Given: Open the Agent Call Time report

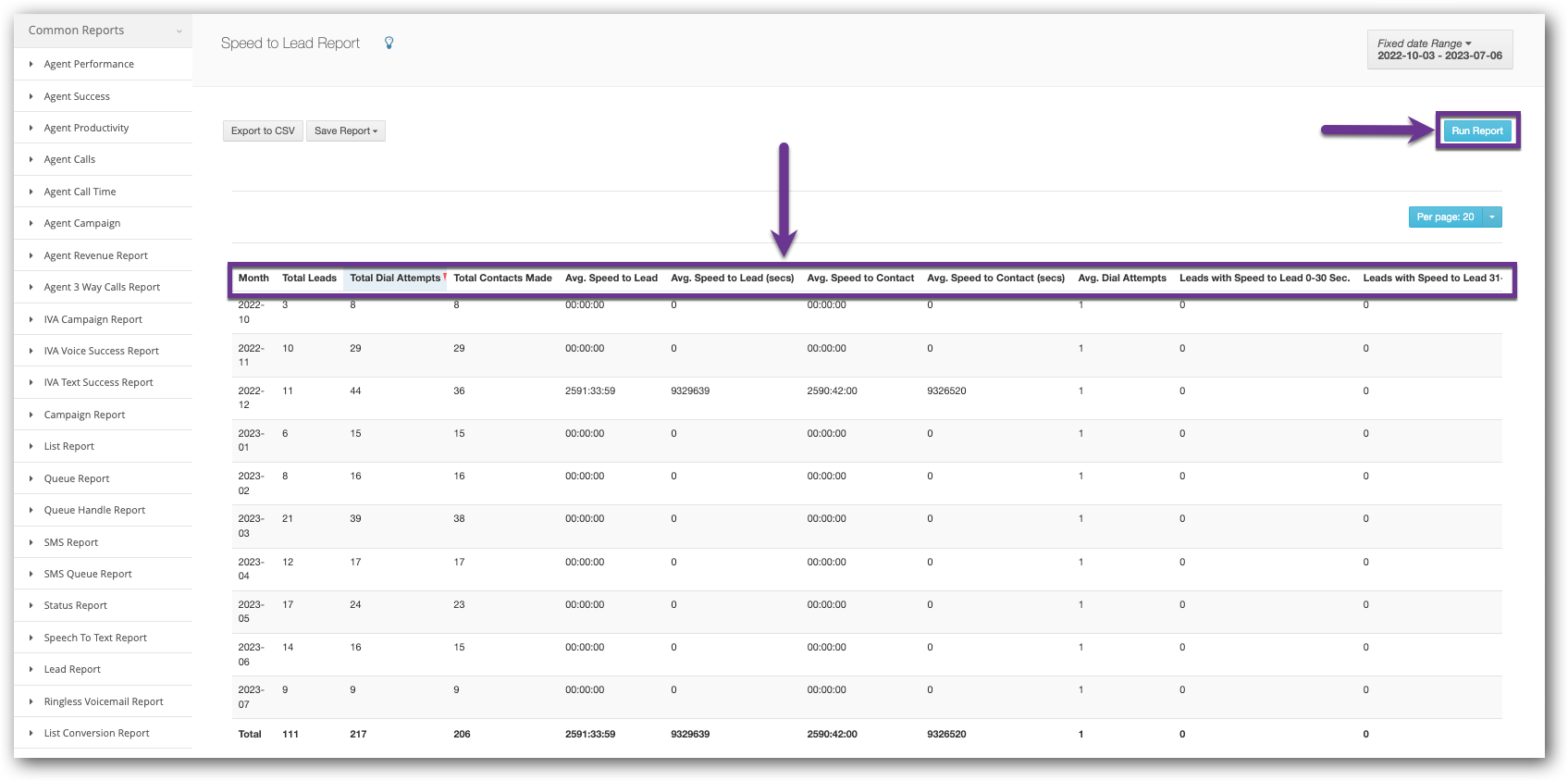Looking at the screenshot, I should (80, 192).
